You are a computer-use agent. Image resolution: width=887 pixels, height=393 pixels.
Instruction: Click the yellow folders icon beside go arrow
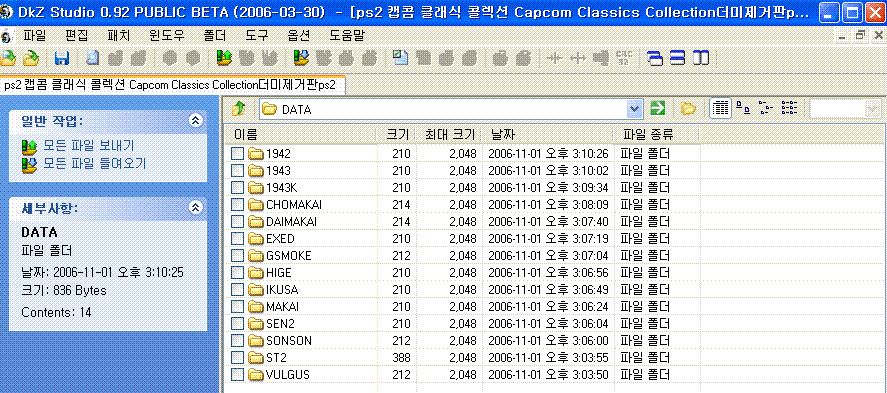click(x=688, y=109)
